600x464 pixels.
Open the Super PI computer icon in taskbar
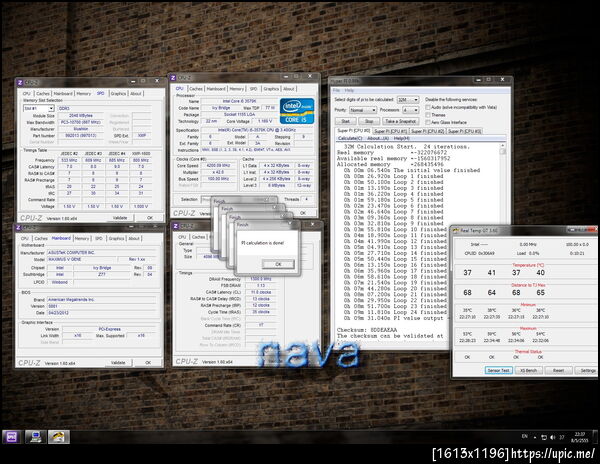click(36, 436)
